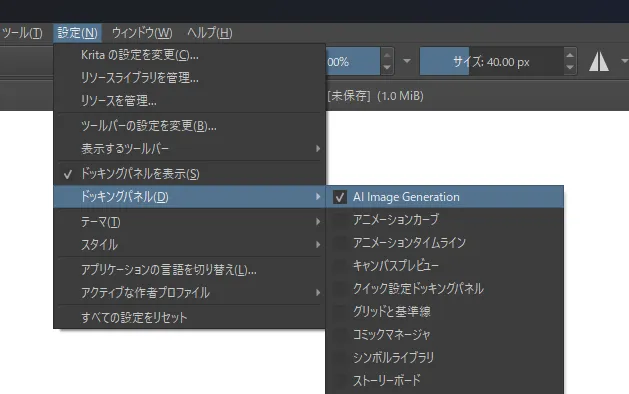Click the [未保存] (1.0 MiB) document tab

point(375,96)
